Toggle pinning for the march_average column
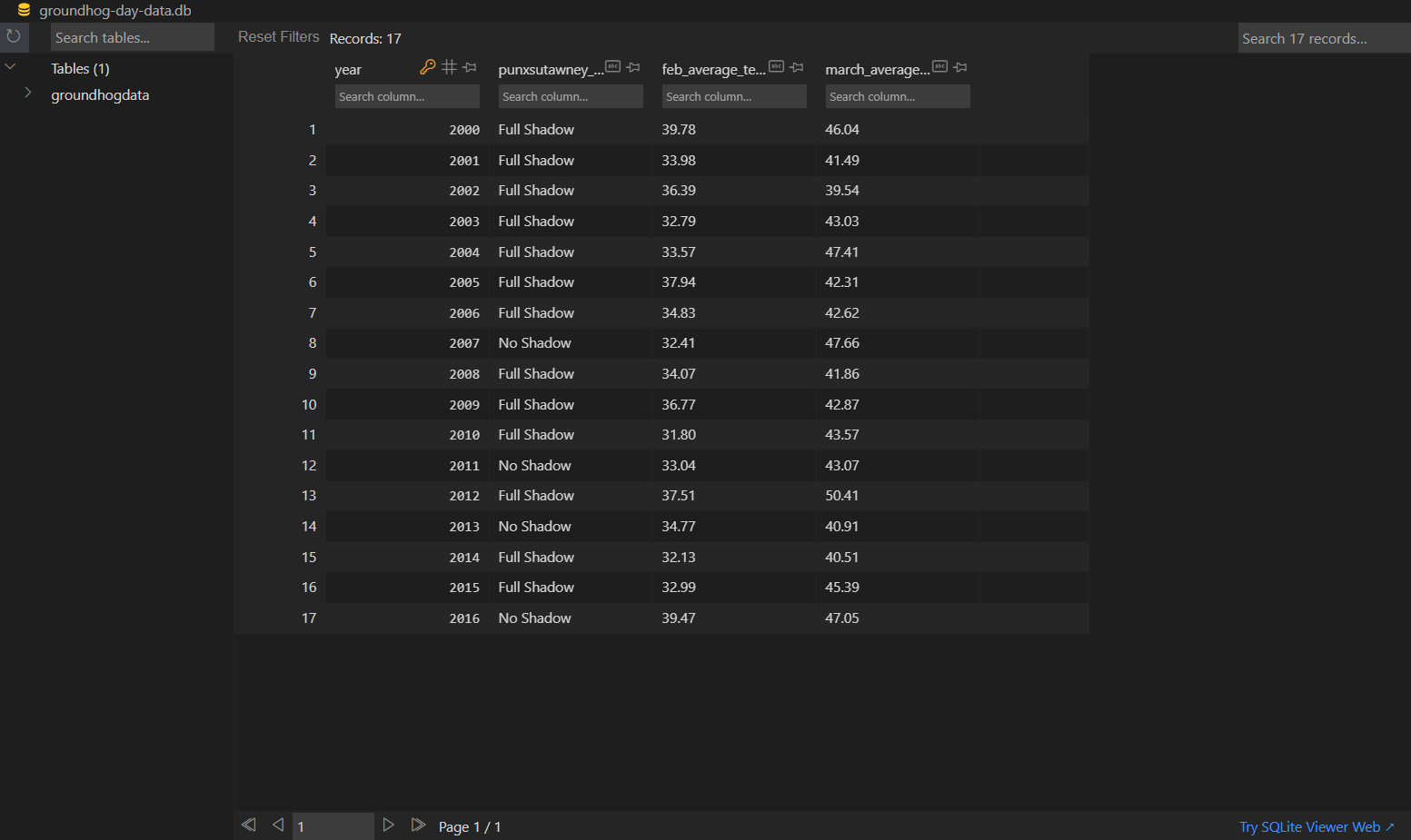1411x840 pixels. [959, 66]
